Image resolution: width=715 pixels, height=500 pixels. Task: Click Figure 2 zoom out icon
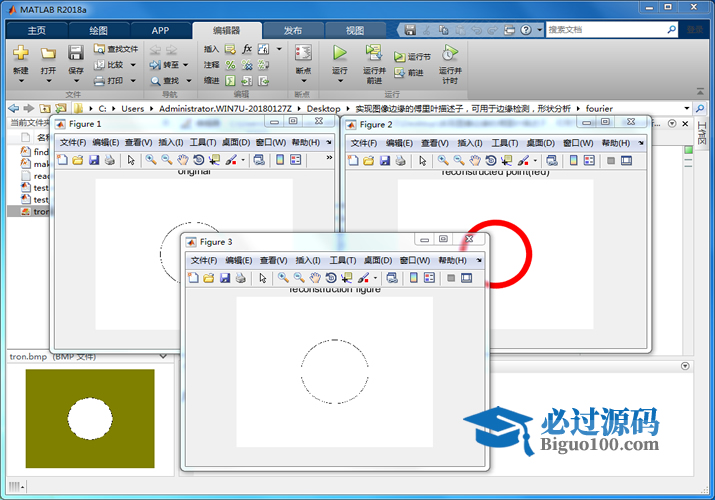(x=459, y=160)
